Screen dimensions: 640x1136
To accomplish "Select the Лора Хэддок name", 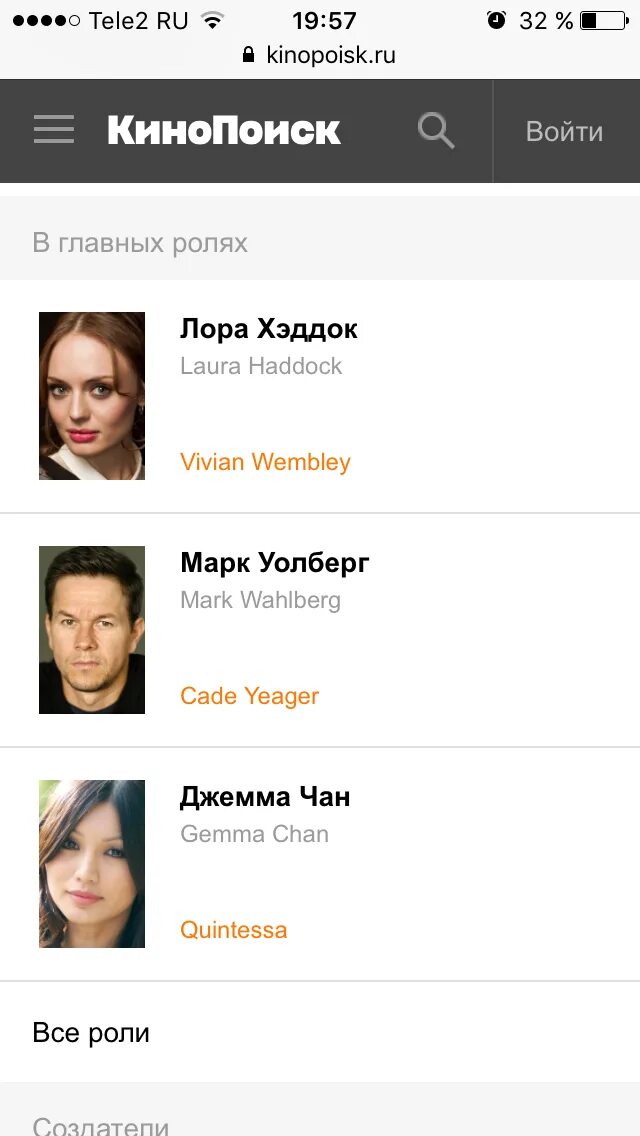I will tap(269, 329).
